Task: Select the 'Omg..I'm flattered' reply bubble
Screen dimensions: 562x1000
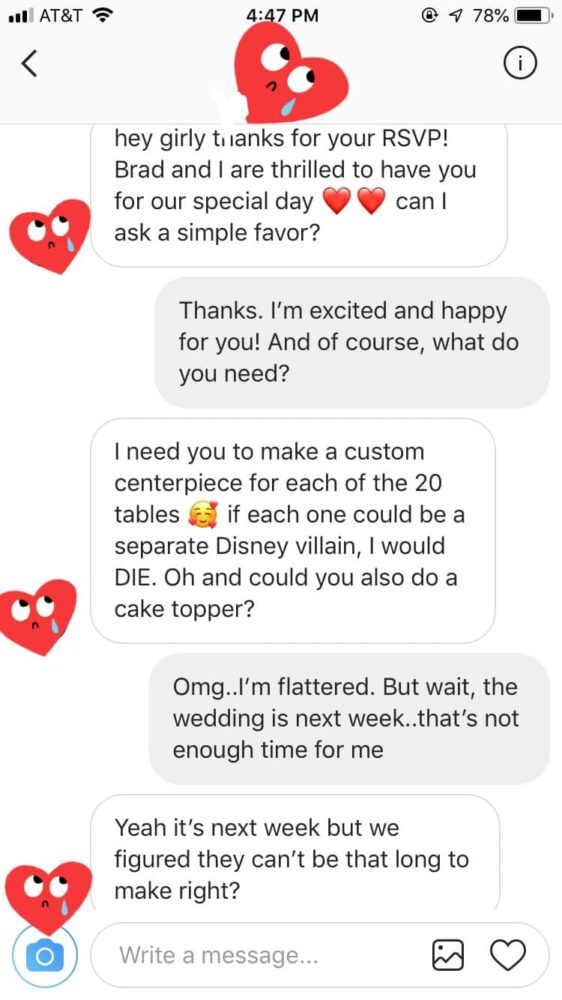Action: [x=350, y=718]
